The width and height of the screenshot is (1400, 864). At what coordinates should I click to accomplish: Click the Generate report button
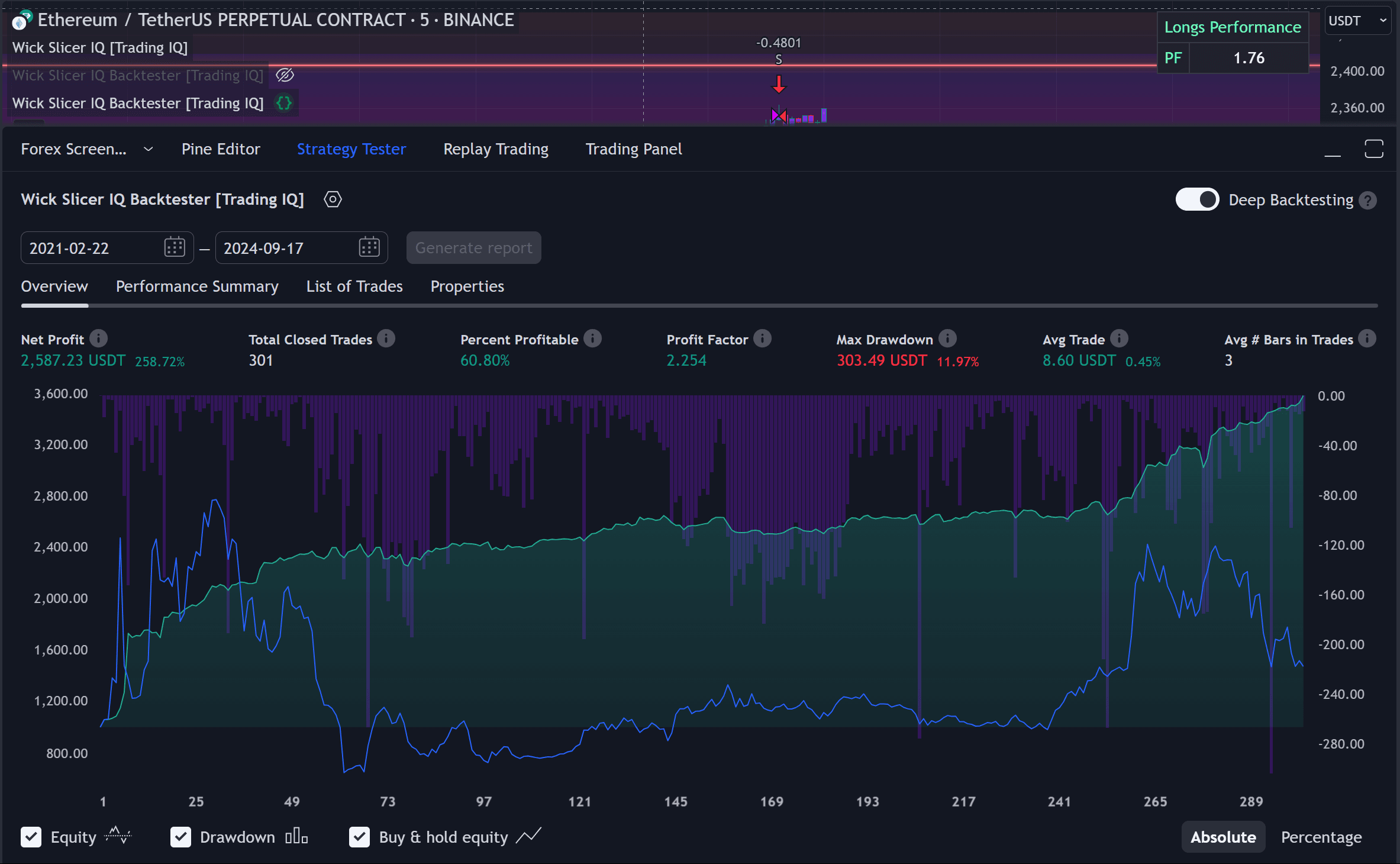(473, 247)
